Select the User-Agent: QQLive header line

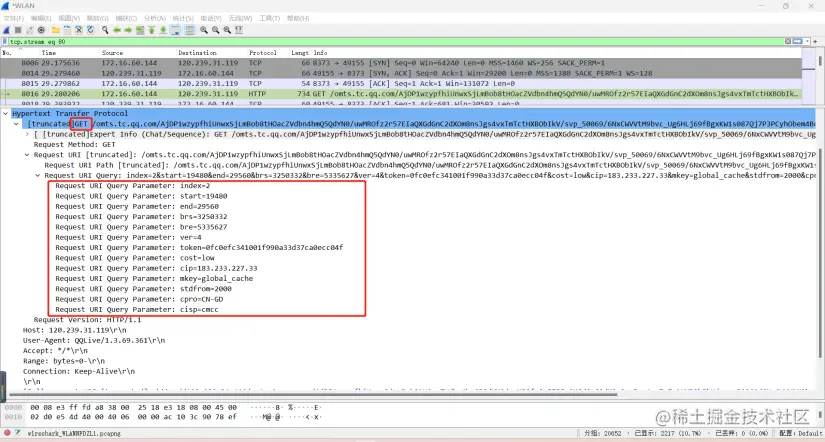coord(94,340)
